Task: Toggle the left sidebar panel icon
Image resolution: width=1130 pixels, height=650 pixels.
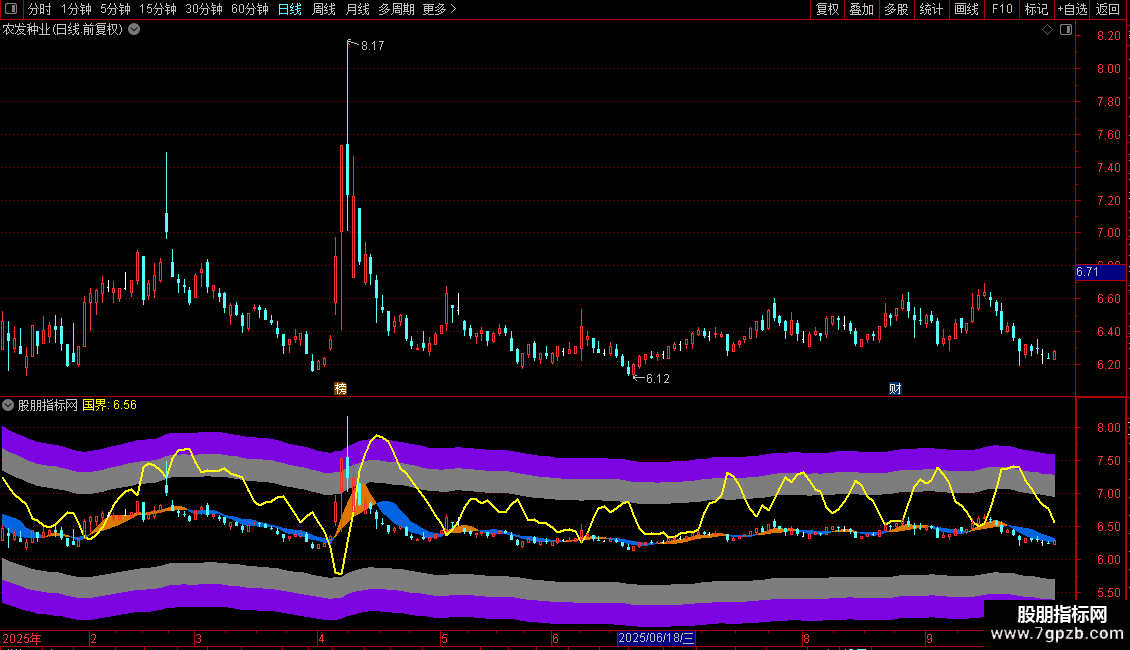Action: 11,9
